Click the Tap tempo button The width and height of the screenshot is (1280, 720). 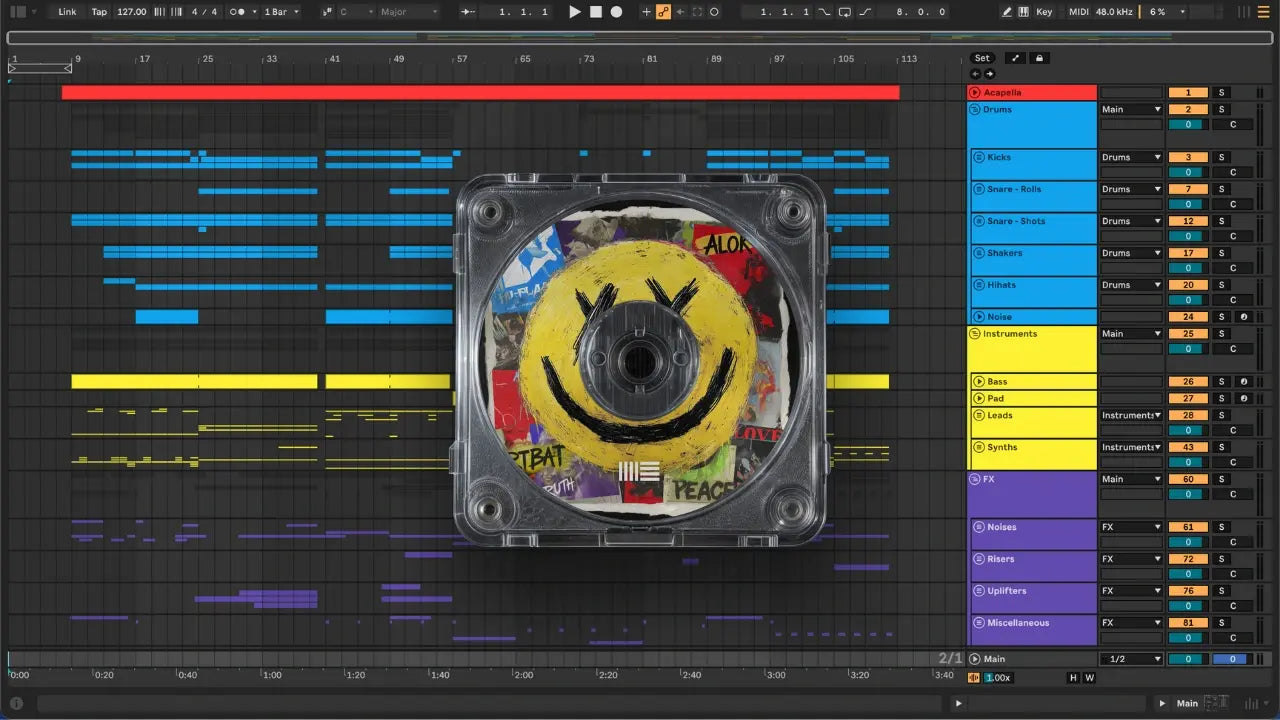(x=99, y=12)
